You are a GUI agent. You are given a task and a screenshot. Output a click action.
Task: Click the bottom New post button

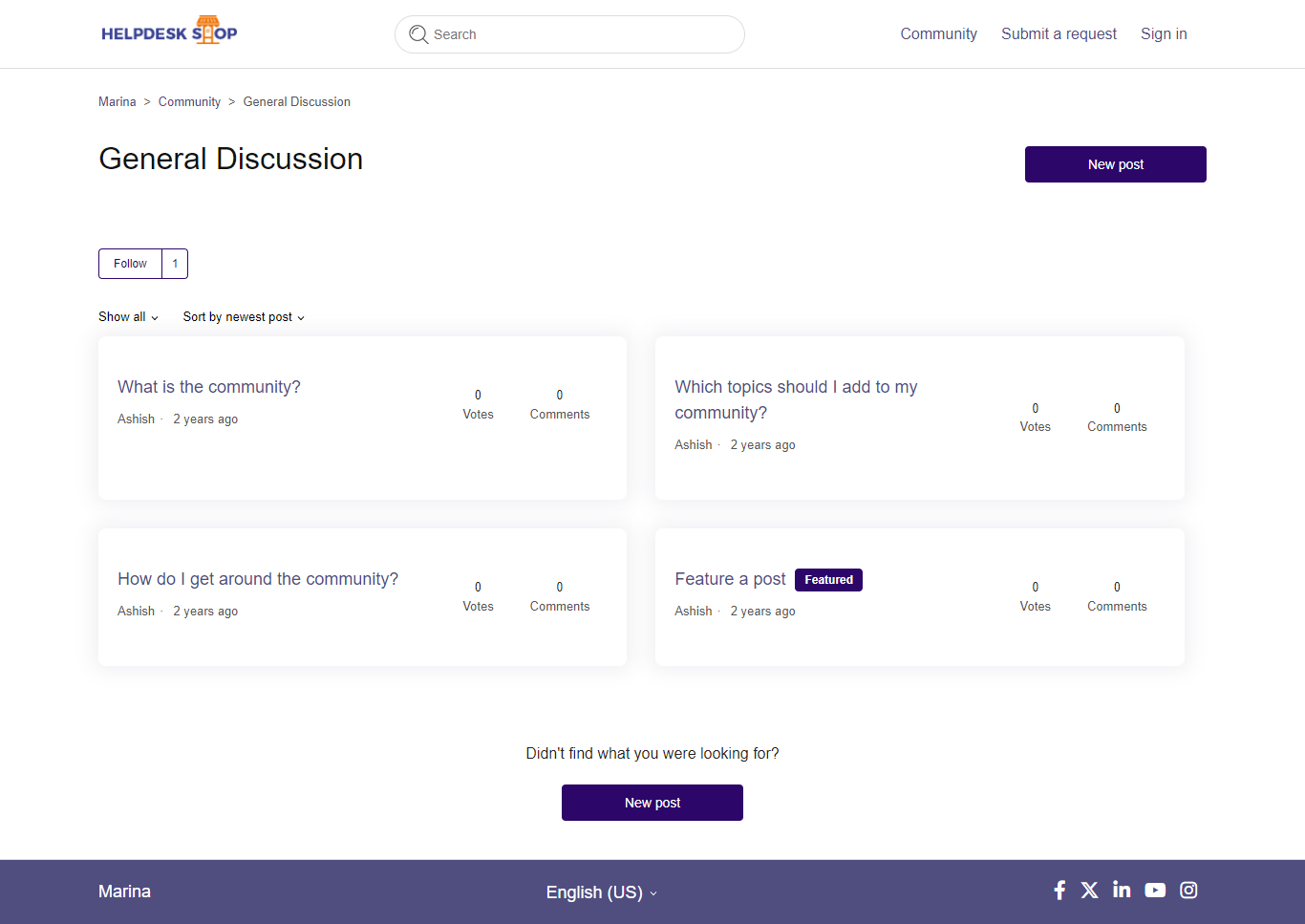652,803
